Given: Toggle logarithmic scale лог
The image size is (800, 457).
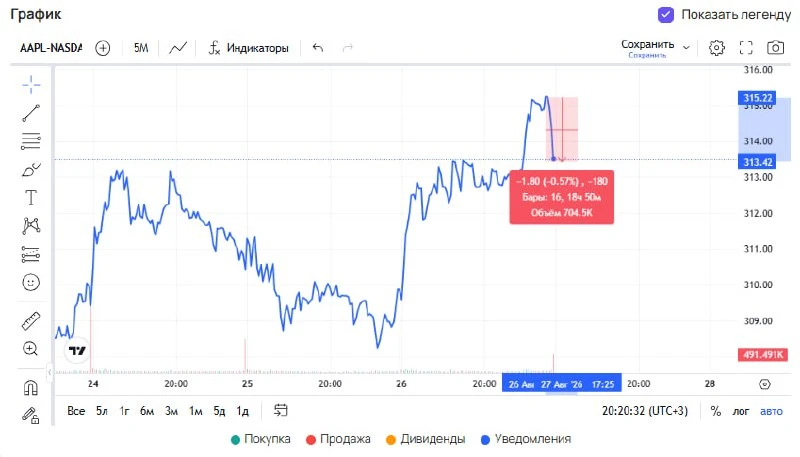Looking at the screenshot, I should pos(741,411).
